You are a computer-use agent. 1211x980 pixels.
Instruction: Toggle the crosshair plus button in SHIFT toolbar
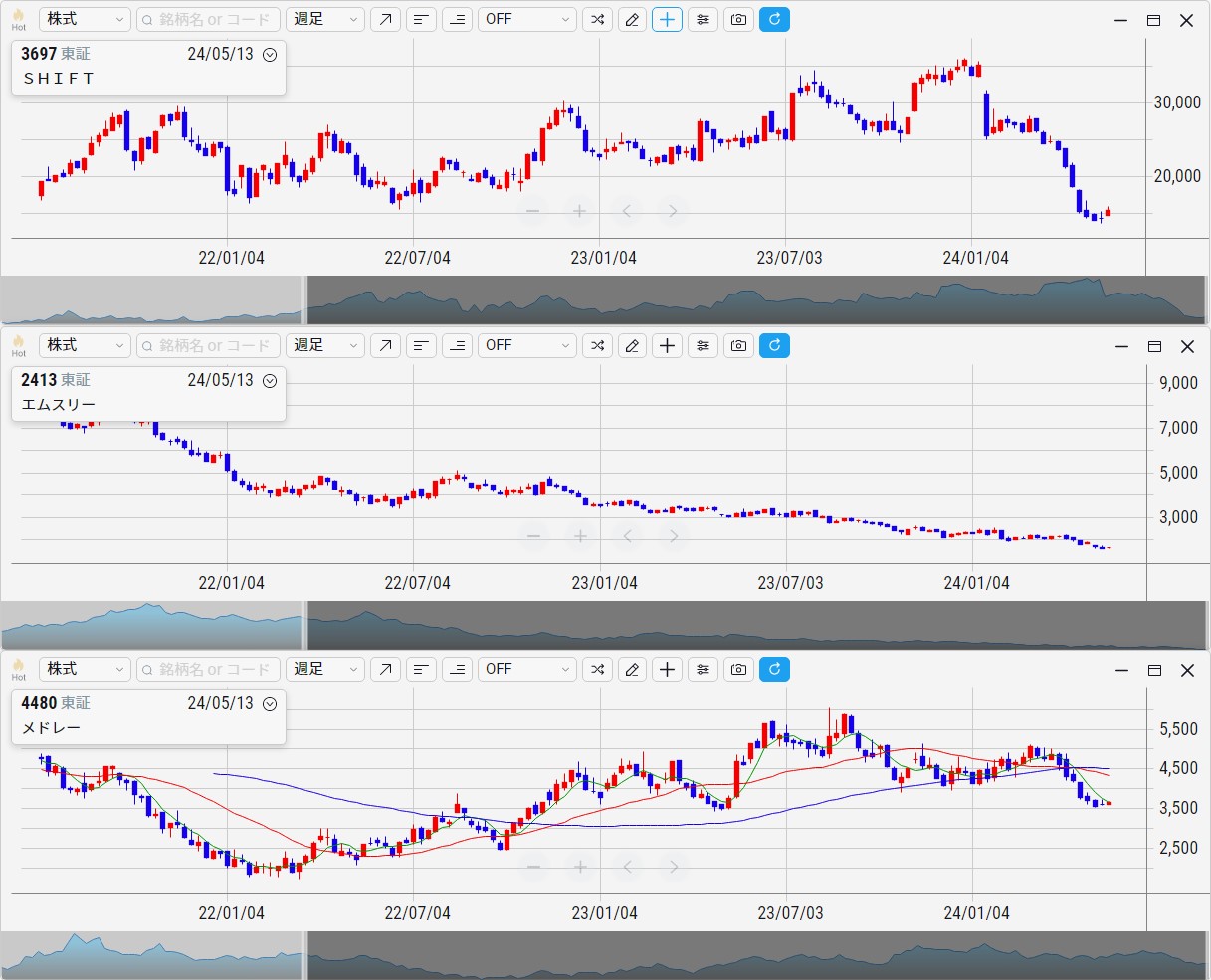tap(668, 19)
